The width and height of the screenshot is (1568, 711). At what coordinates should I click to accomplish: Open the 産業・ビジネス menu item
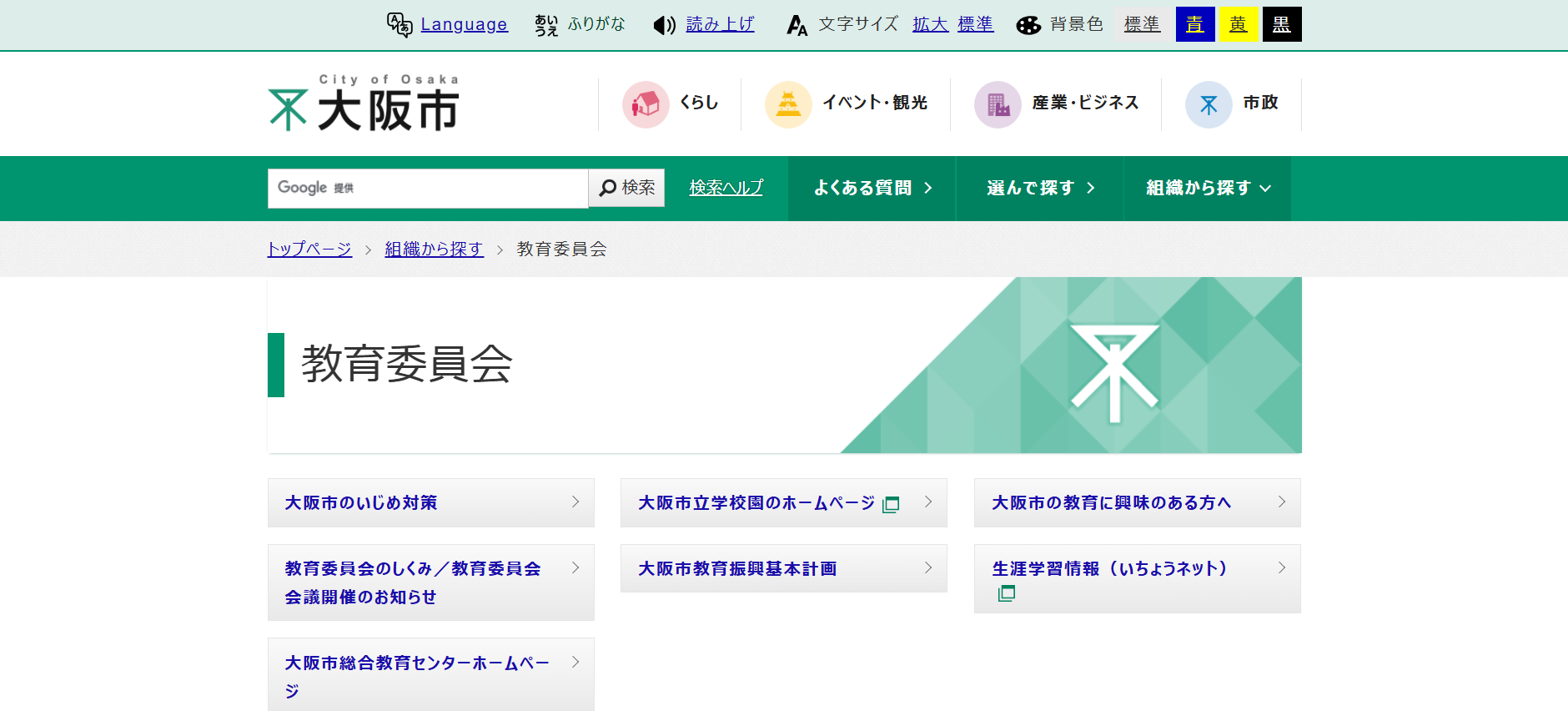pos(1085,103)
